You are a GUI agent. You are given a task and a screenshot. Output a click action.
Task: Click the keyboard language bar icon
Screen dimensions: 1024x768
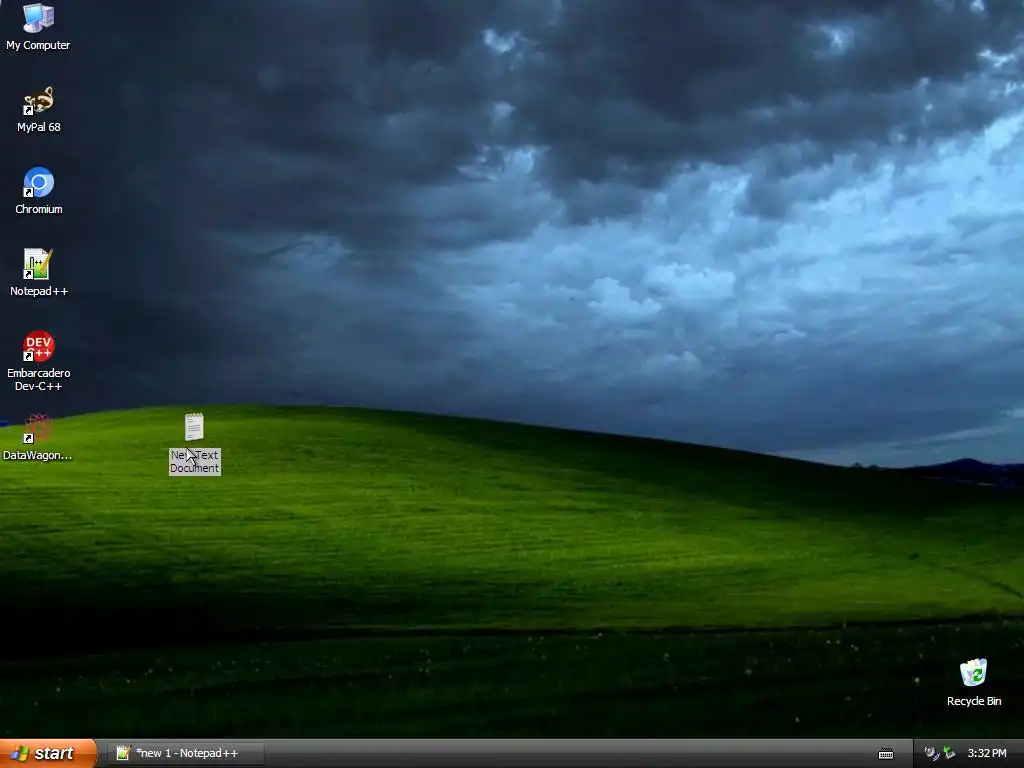pyautogui.click(x=886, y=754)
